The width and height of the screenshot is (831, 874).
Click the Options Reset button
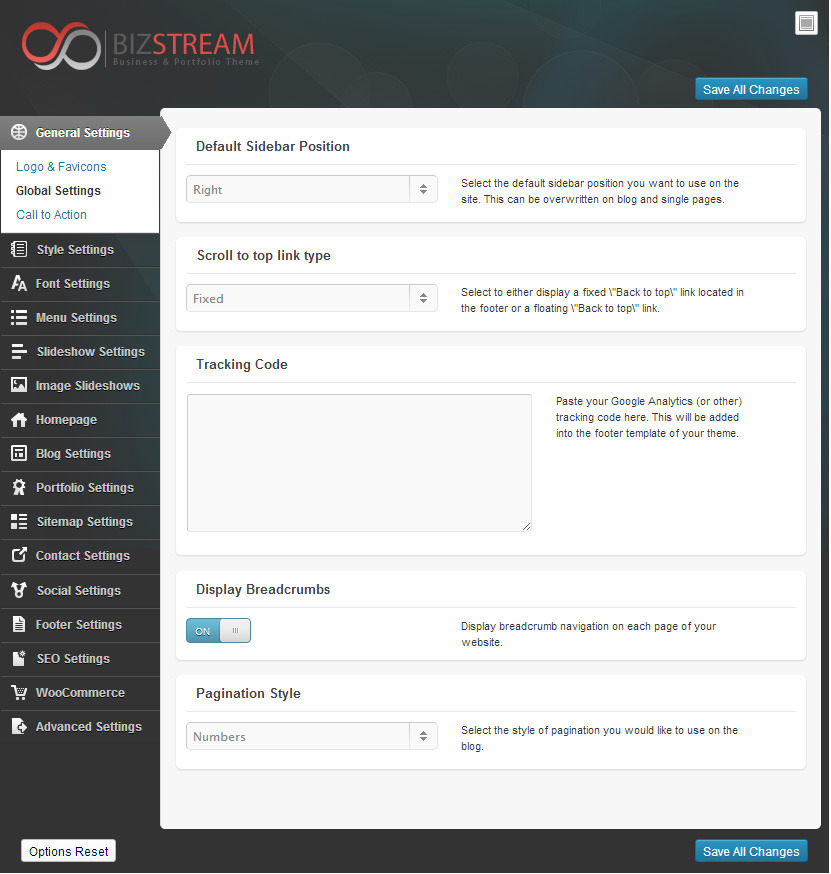click(x=69, y=852)
